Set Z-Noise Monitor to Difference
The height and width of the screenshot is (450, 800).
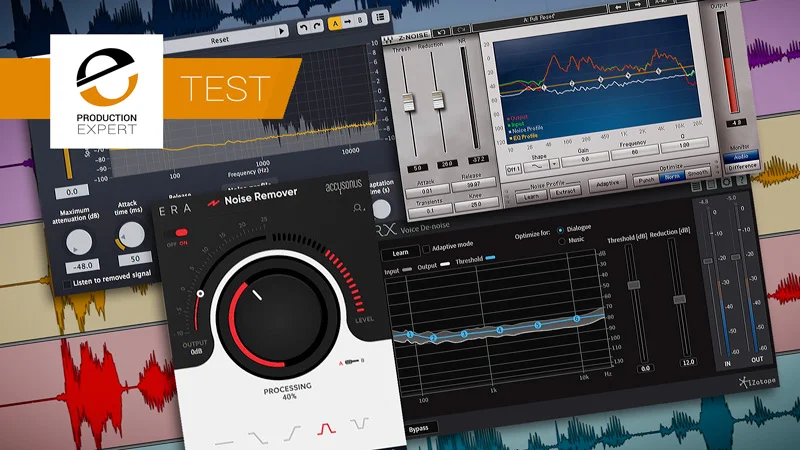click(x=742, y=166)
